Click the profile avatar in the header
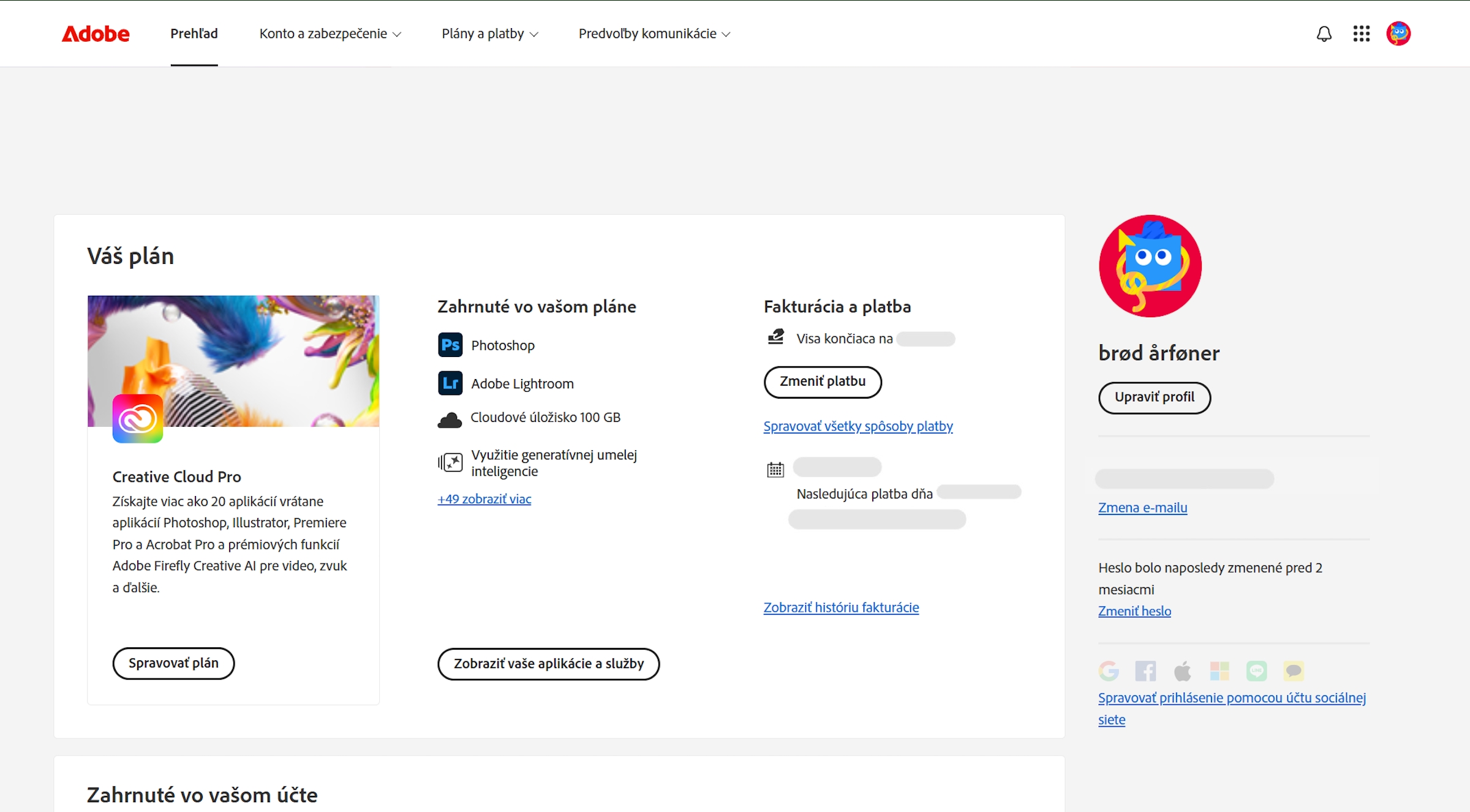Screen dimensions: 1470x812 (x=1399, y=34)
